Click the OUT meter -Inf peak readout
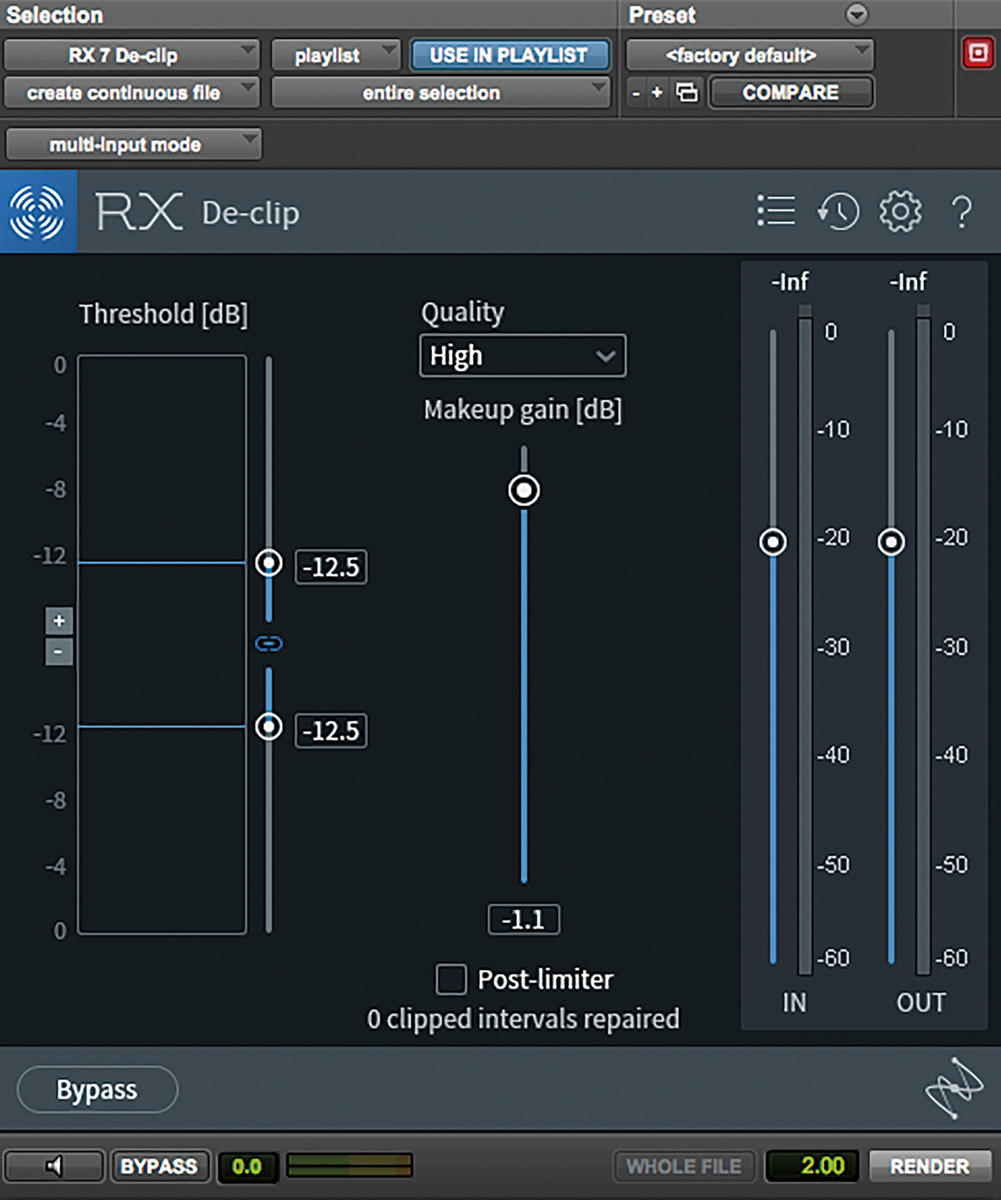1001x1200 pixels. pyautogui.click(x=908, y=282)
